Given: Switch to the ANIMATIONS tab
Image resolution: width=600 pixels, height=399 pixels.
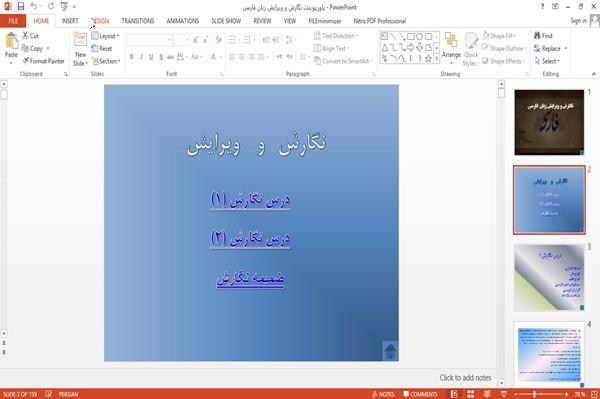Looking at the screenshot, I should tap(183, 21).
